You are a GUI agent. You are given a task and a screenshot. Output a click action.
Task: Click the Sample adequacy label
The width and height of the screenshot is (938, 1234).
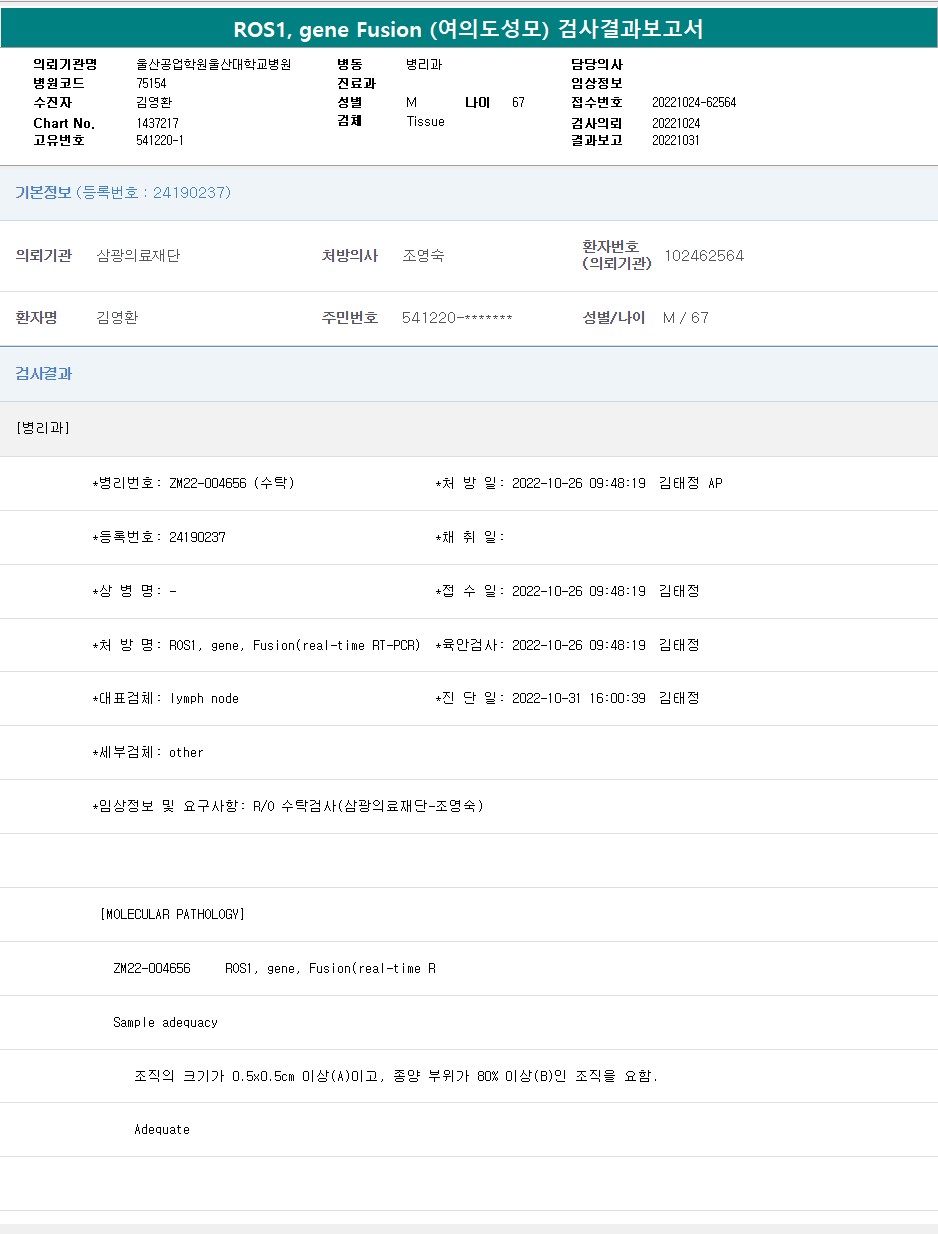point(165,1022)
